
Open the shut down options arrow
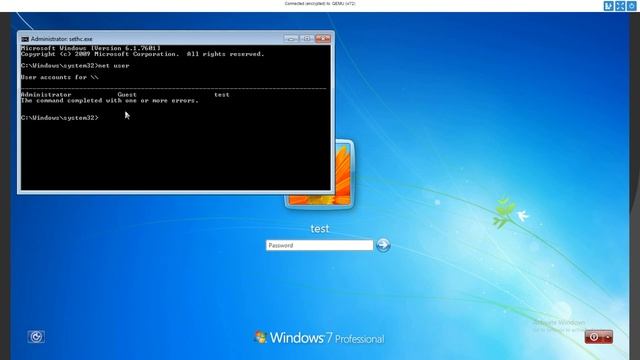(608, 337)
